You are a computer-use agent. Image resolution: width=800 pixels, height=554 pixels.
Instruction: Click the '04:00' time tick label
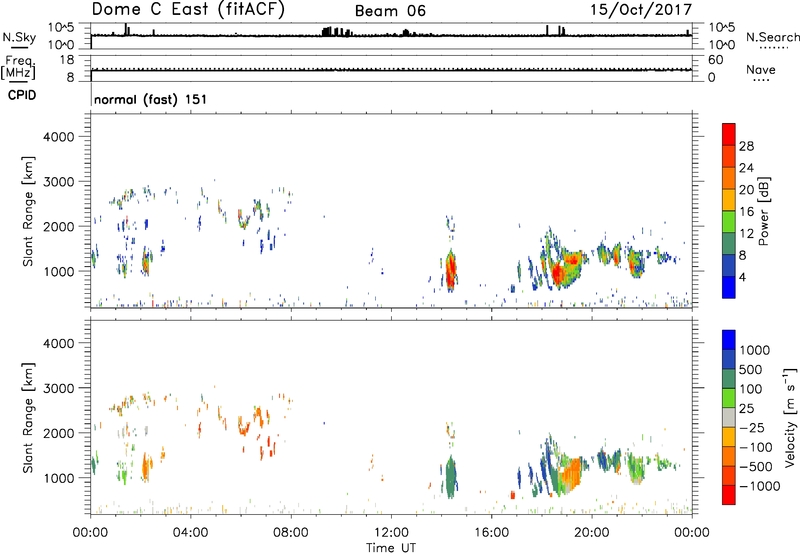[x=191, y=533]
